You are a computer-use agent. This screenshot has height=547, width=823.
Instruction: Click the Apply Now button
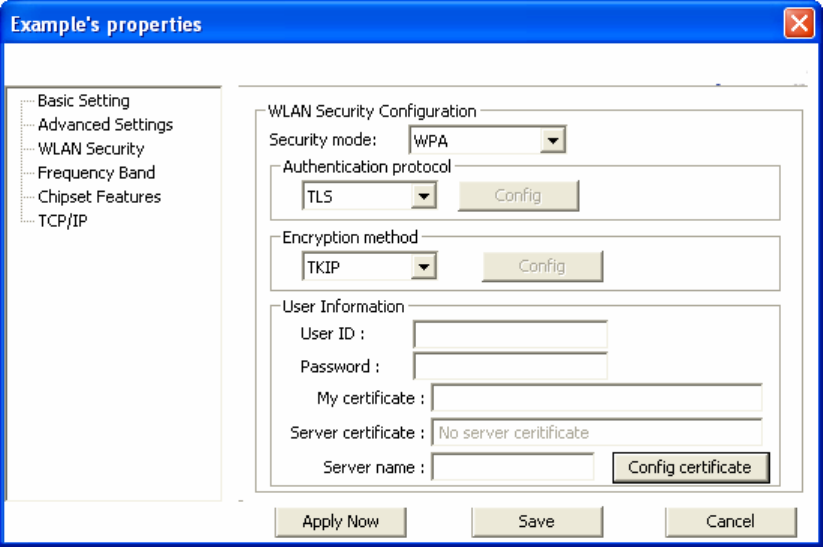click(x=341, y=521)
